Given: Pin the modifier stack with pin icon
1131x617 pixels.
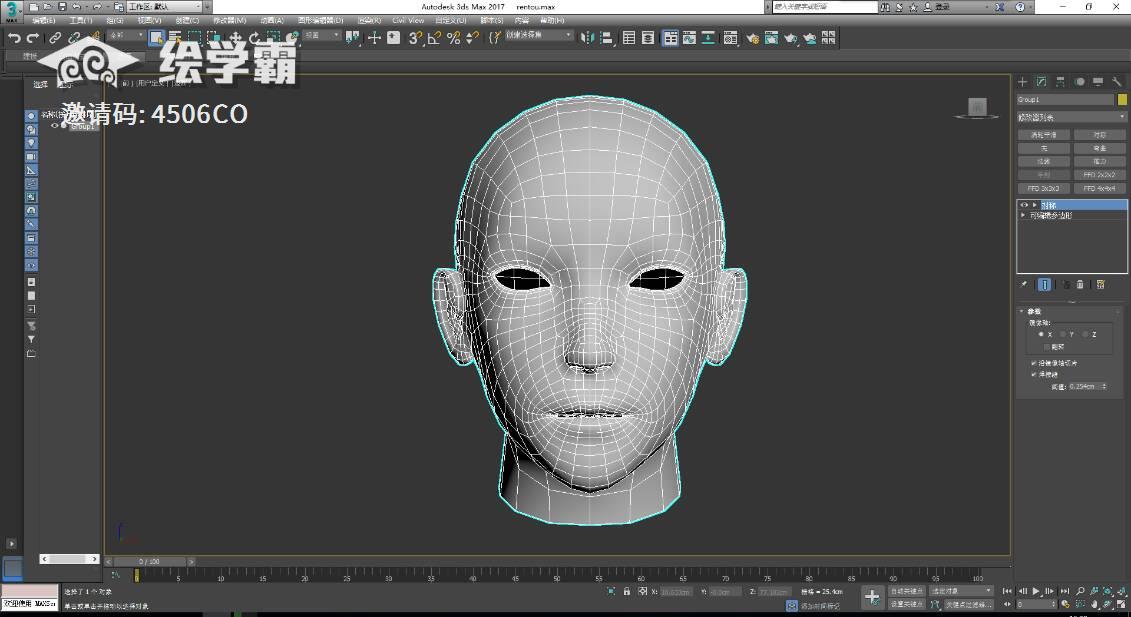Looking at the screenshot, I should pos(1024,285).
